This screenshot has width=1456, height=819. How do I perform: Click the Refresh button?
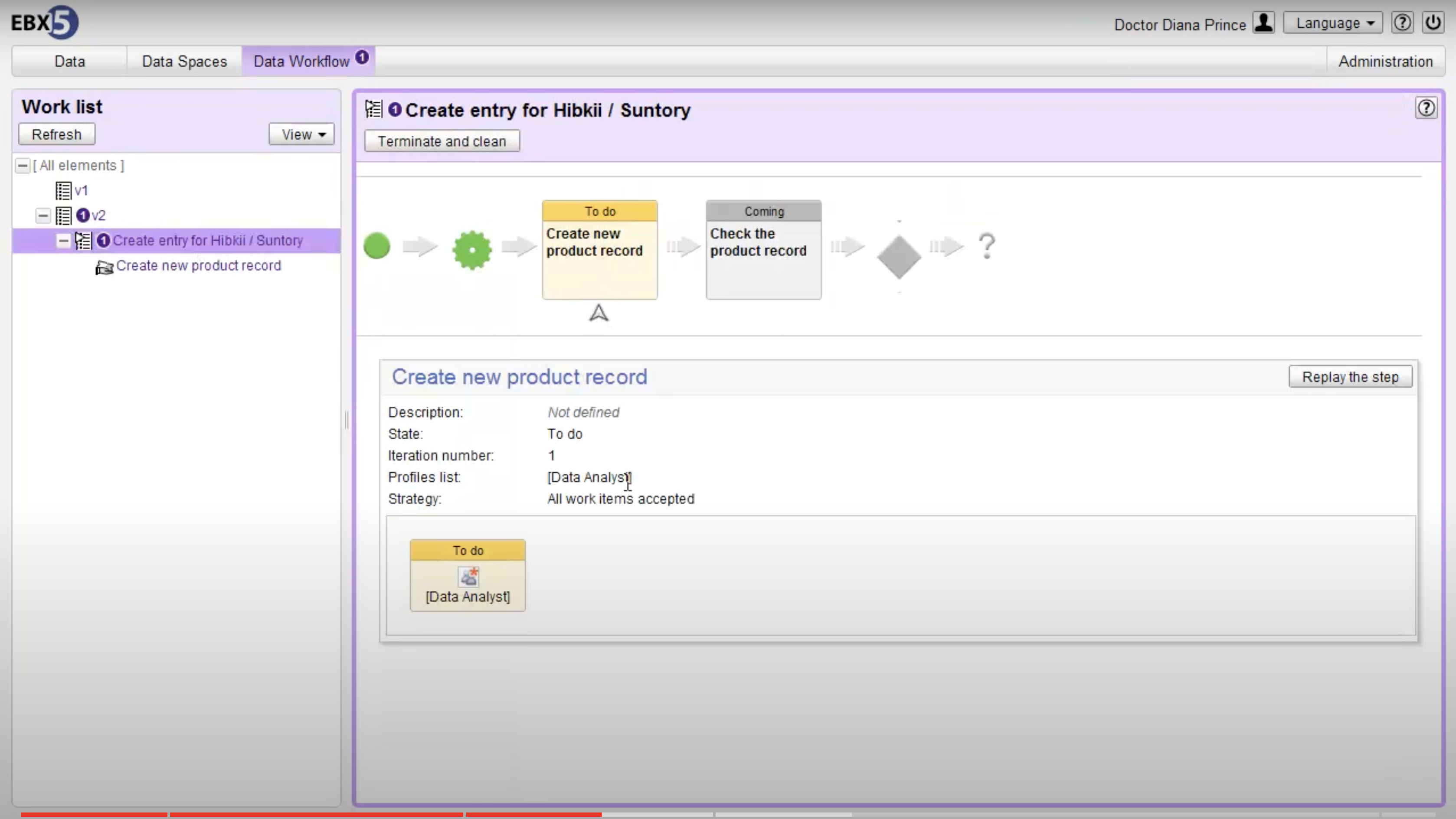coord(56,134)
